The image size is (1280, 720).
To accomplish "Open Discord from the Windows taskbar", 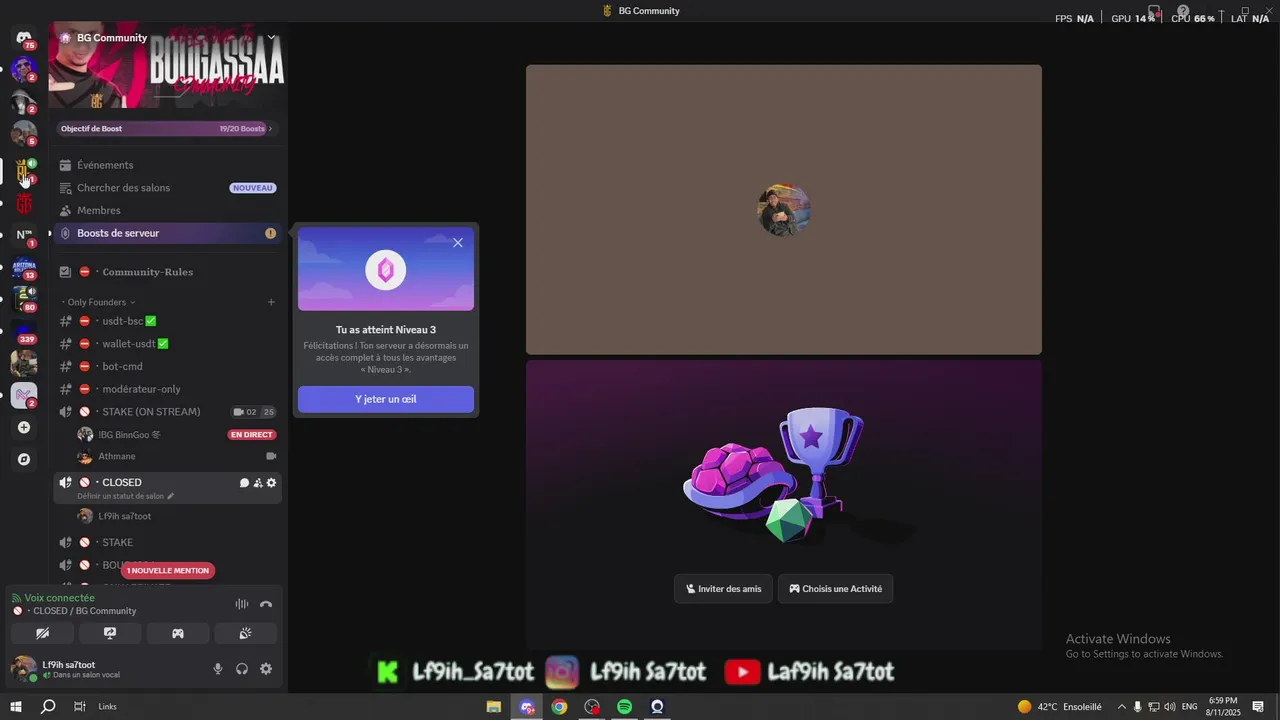I will (526, 706).
